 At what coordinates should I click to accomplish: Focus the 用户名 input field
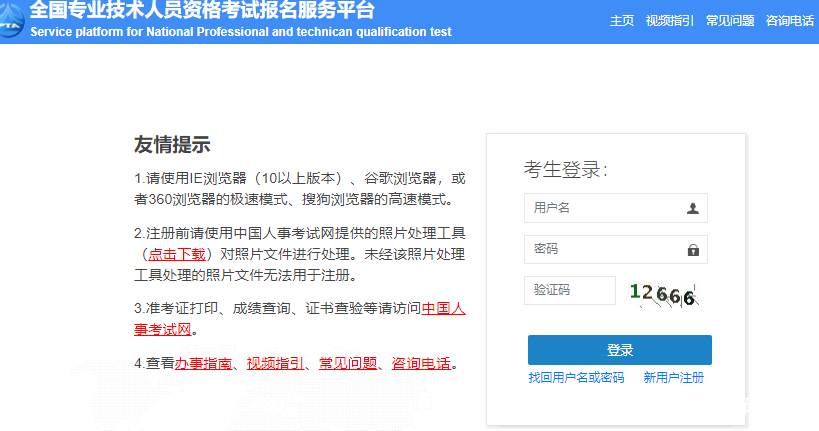616,208
